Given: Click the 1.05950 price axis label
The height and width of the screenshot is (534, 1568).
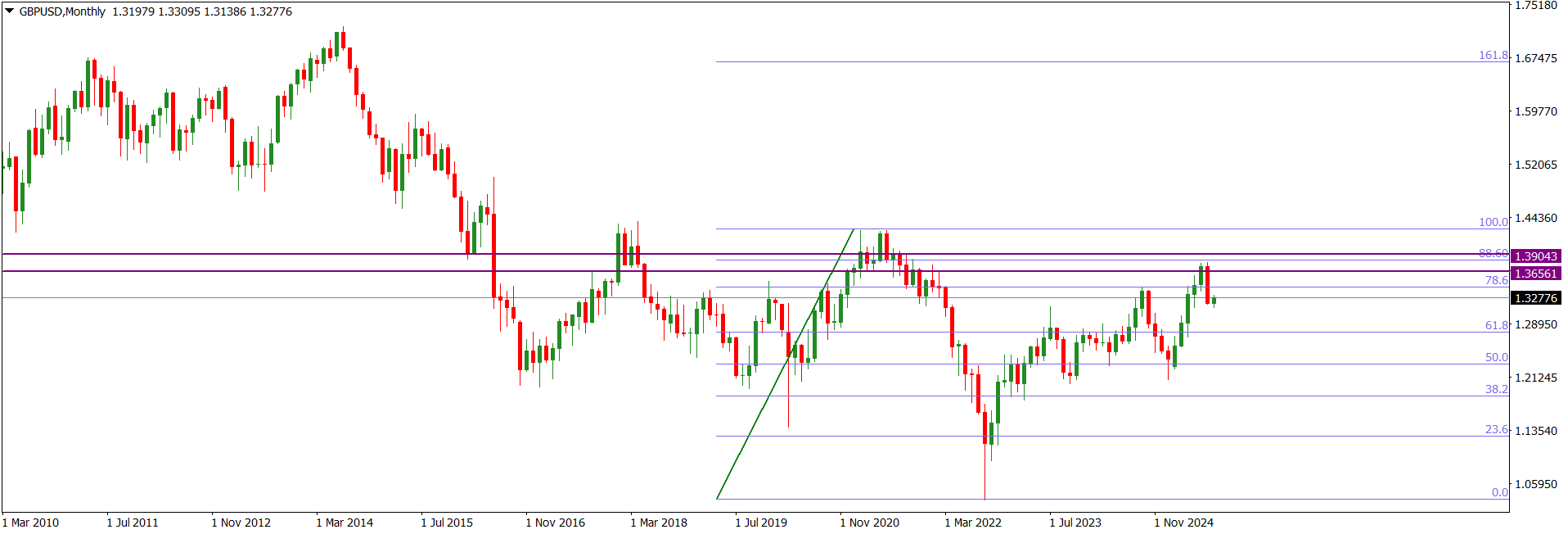Looking at the screenshot, I should coord(1536,484).
